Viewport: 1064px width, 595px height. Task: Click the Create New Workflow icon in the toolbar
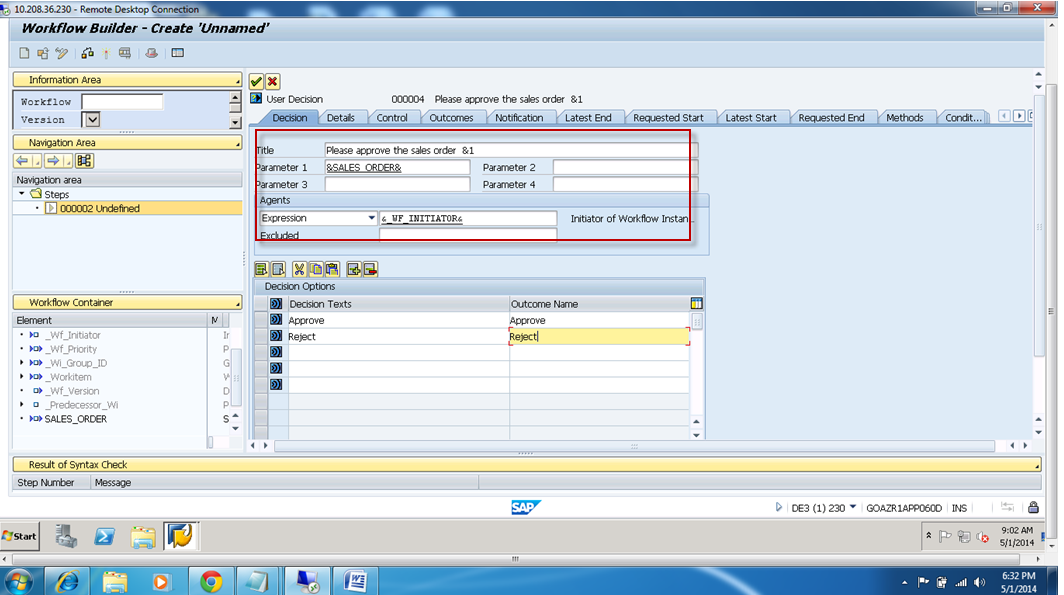(x=24, y=53)
